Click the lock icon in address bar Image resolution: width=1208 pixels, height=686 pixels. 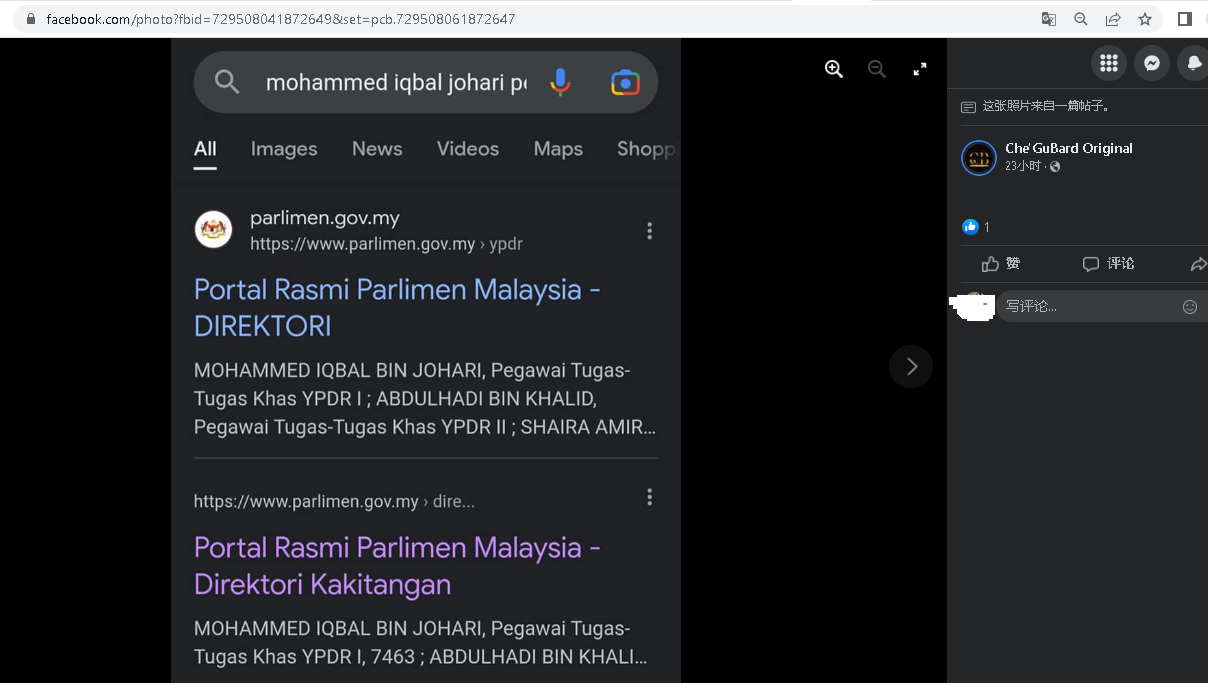(30, 19)
